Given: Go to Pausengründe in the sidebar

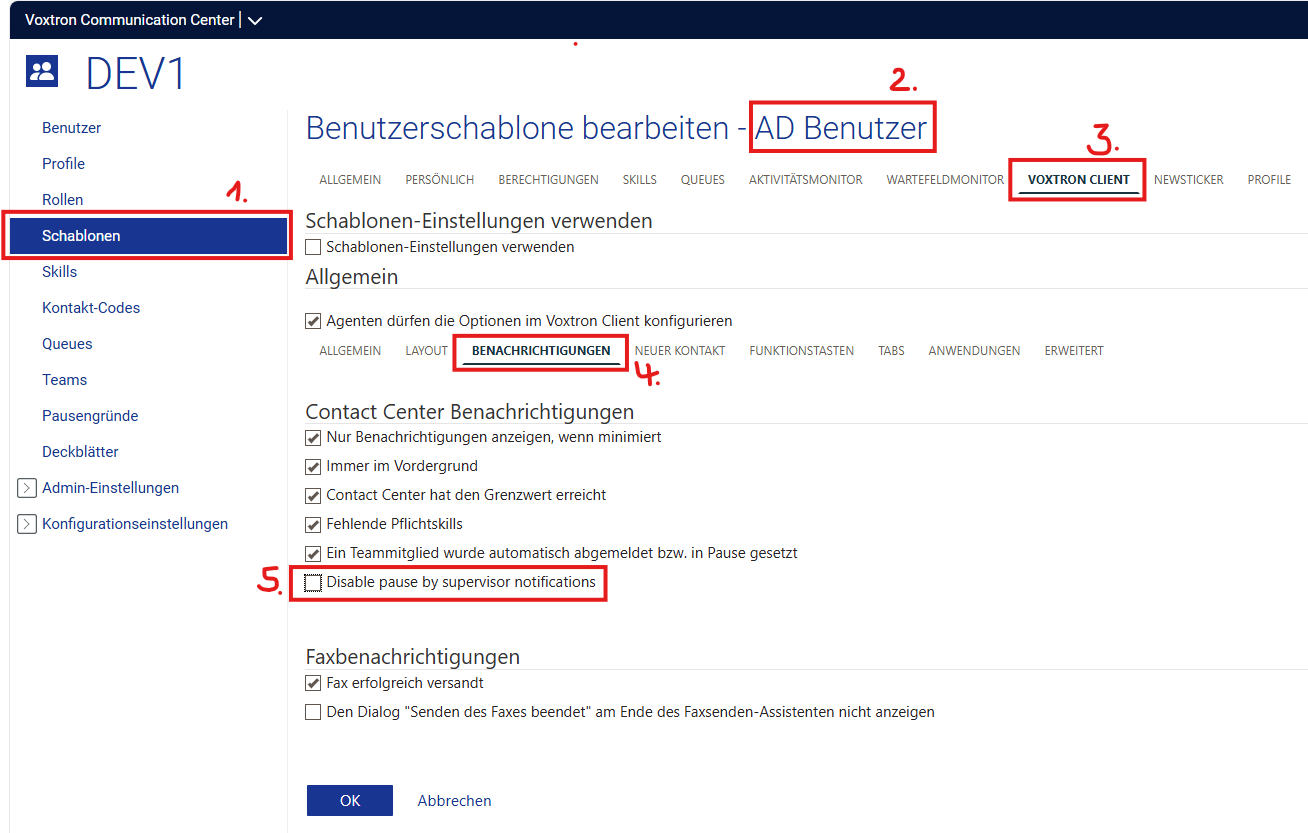Looking at the screenshot, I should 90,416.
